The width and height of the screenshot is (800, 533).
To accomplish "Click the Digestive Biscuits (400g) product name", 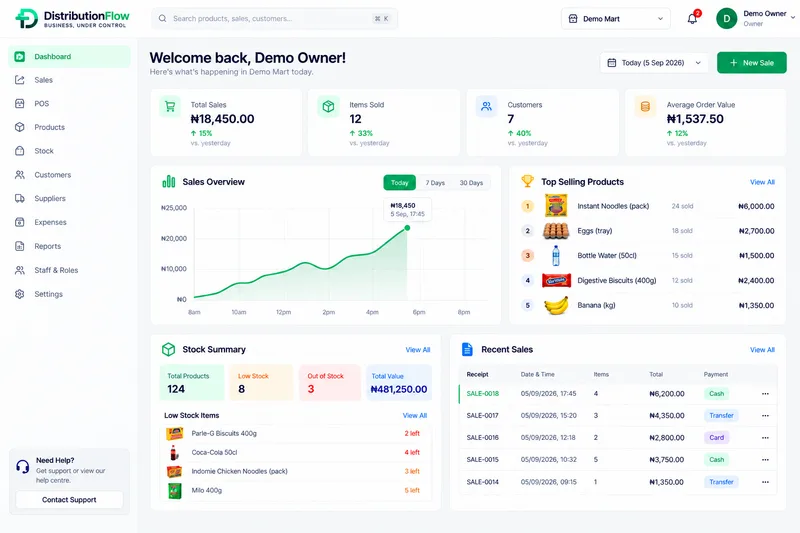I will click(x=617, y=281).
